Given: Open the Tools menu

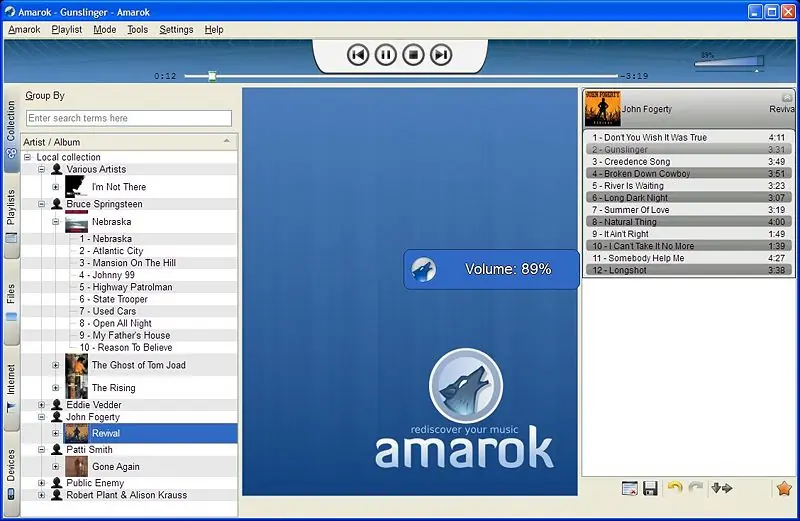Looking at the screenshot, I should pos(137,30).
